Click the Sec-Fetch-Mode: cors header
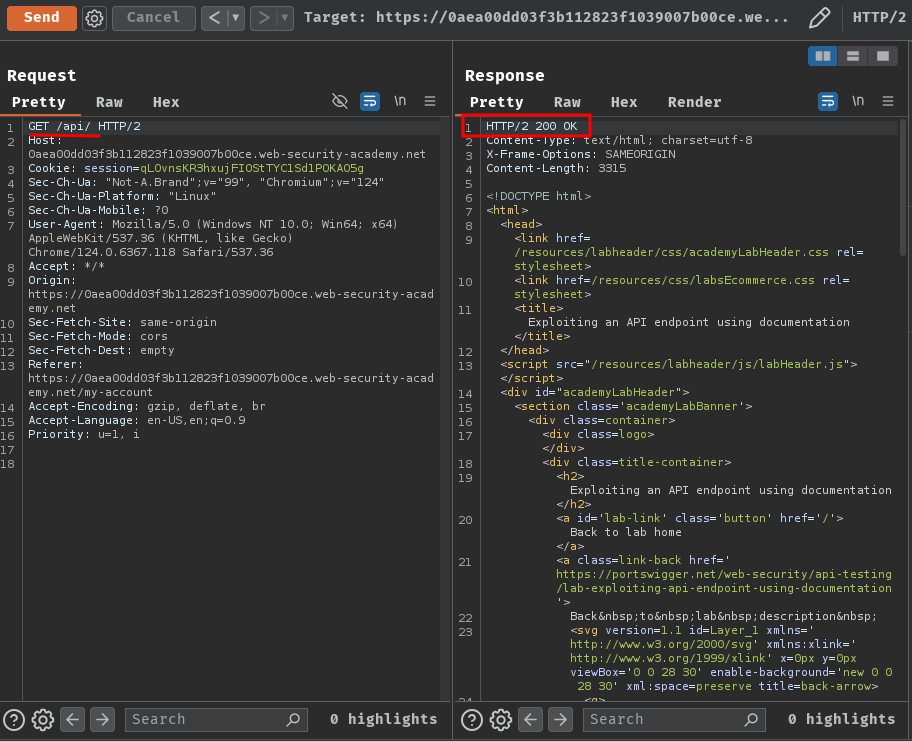Viewport: 912px width, 741px height. [98, 336]
